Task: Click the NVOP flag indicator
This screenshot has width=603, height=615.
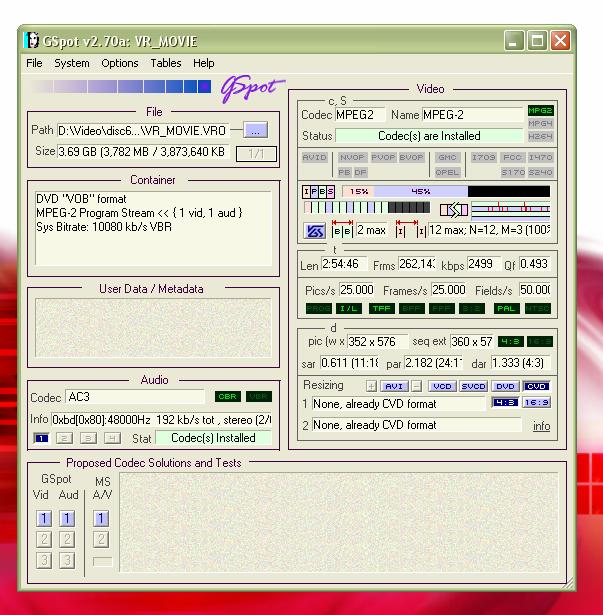Action: pos(352,157)
